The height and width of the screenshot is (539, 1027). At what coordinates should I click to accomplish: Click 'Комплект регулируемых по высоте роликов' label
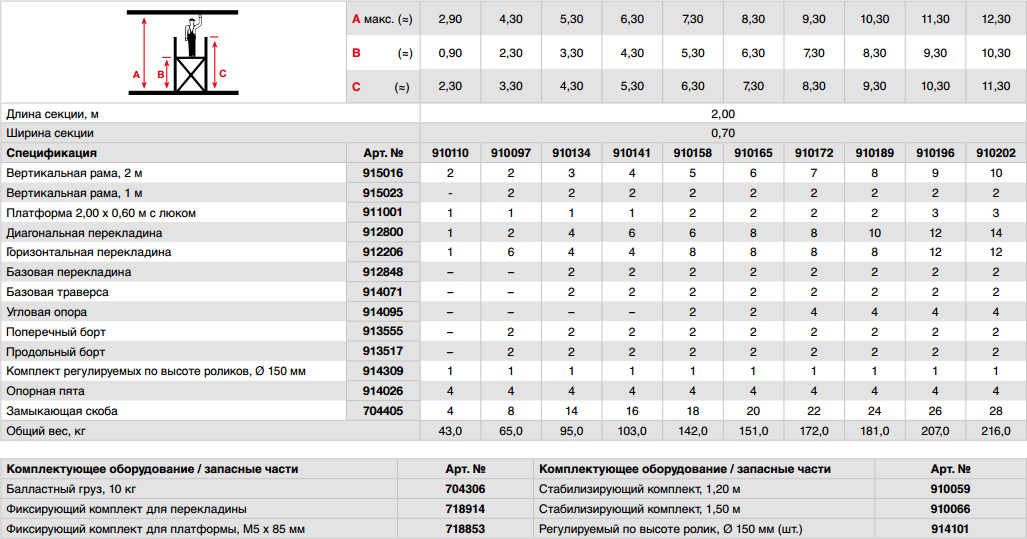[x=156, y=371]
